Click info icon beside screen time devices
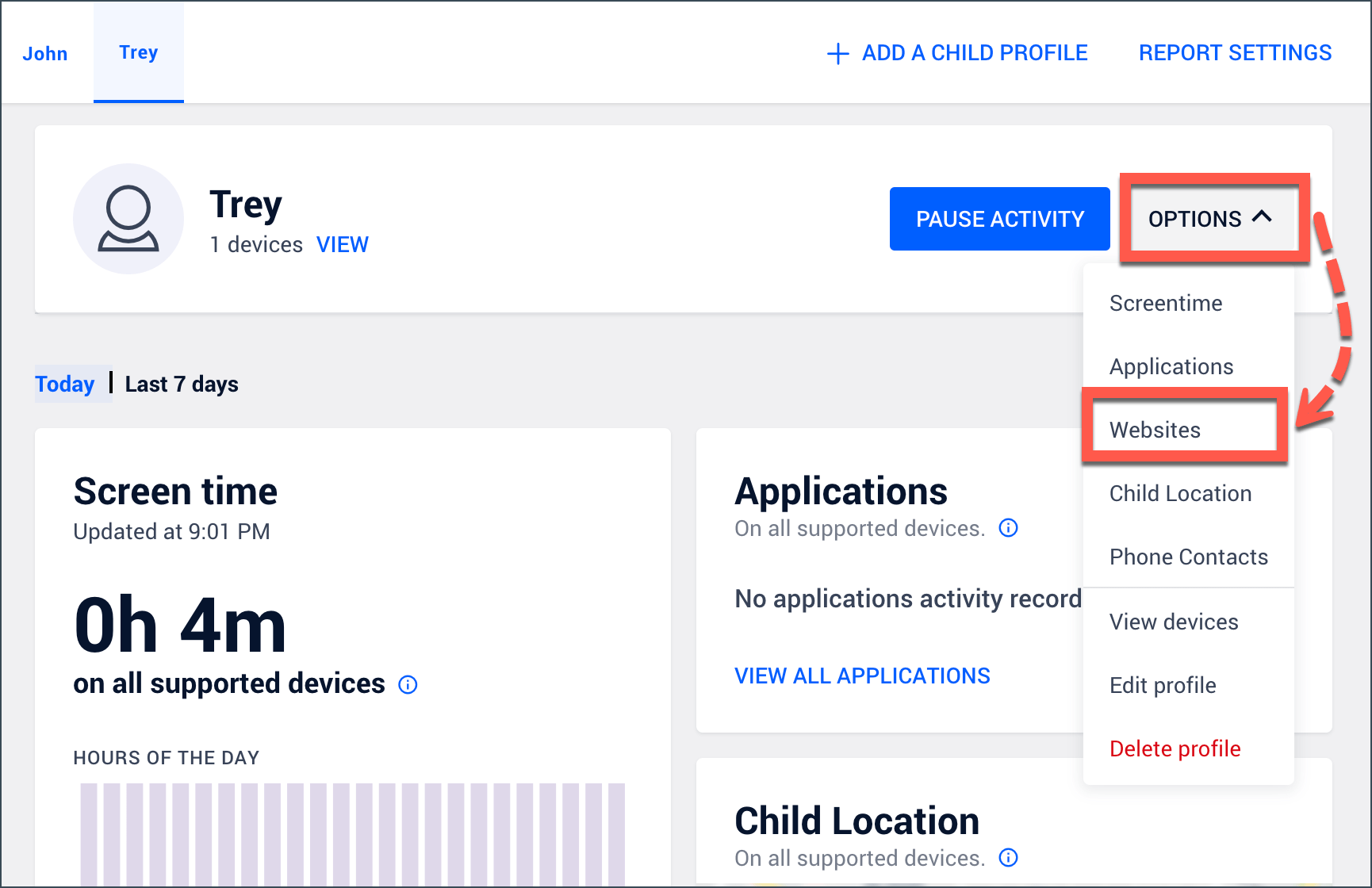This screenshot has width=1372, height=888. (408, 685)
